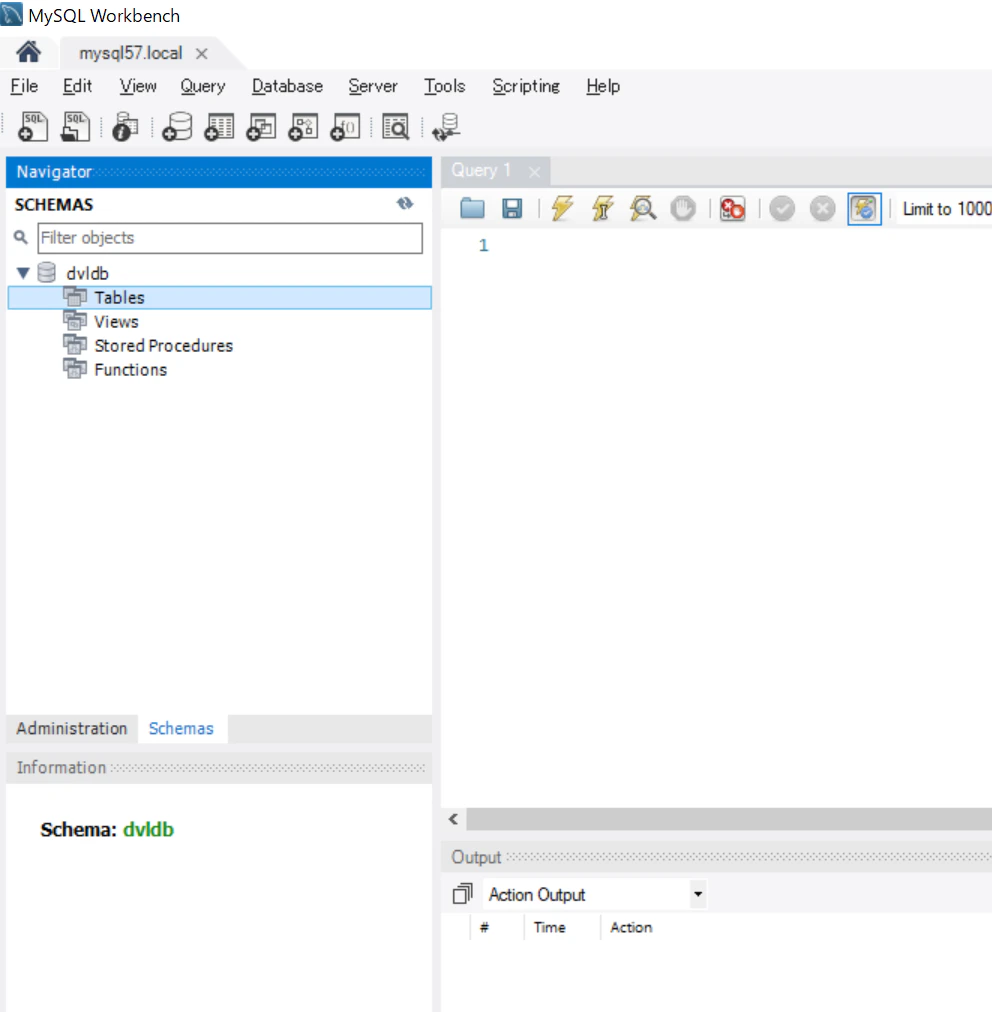Stop the executing query icon
The width and height of the screenshot is (992, 1012).
[x=683, y=208]
